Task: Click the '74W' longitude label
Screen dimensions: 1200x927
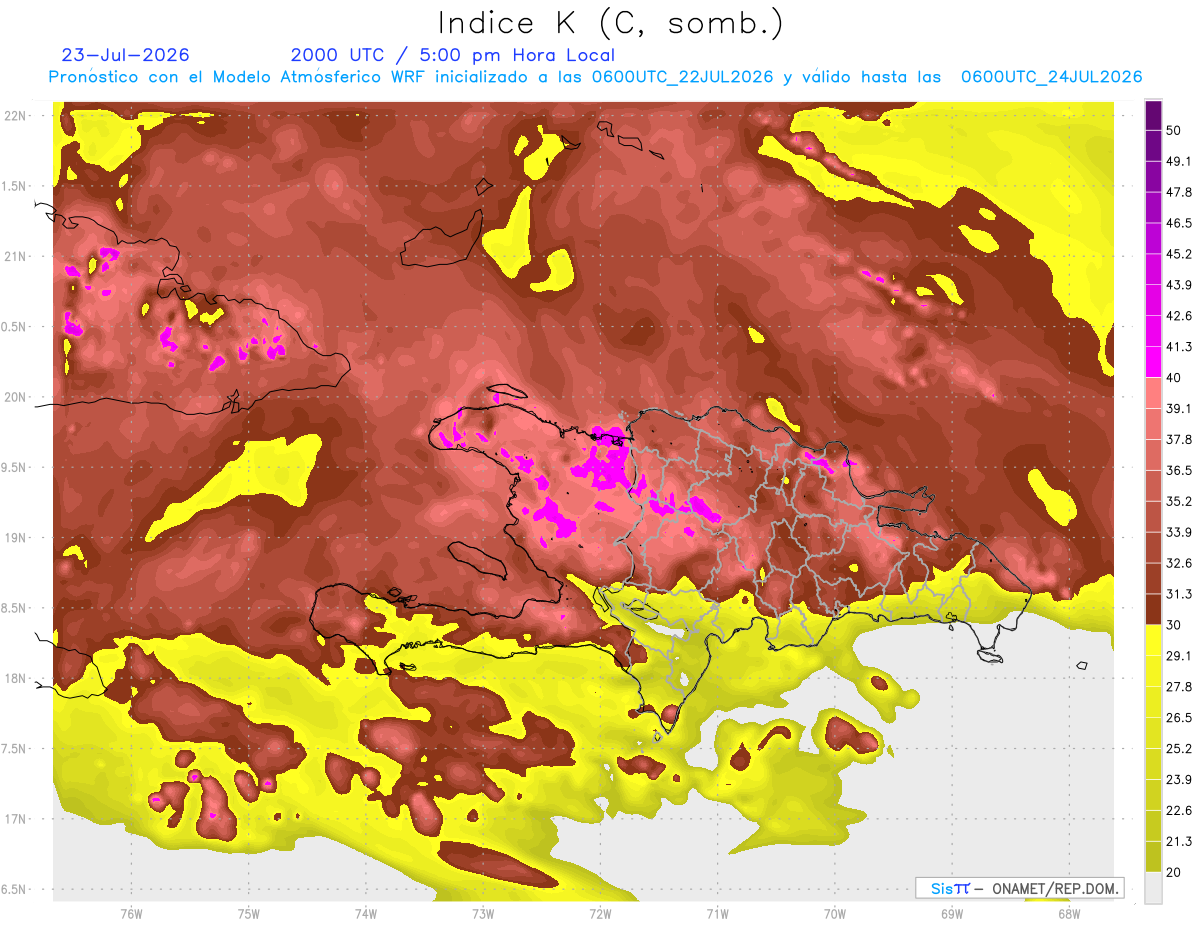Action: 365,913
